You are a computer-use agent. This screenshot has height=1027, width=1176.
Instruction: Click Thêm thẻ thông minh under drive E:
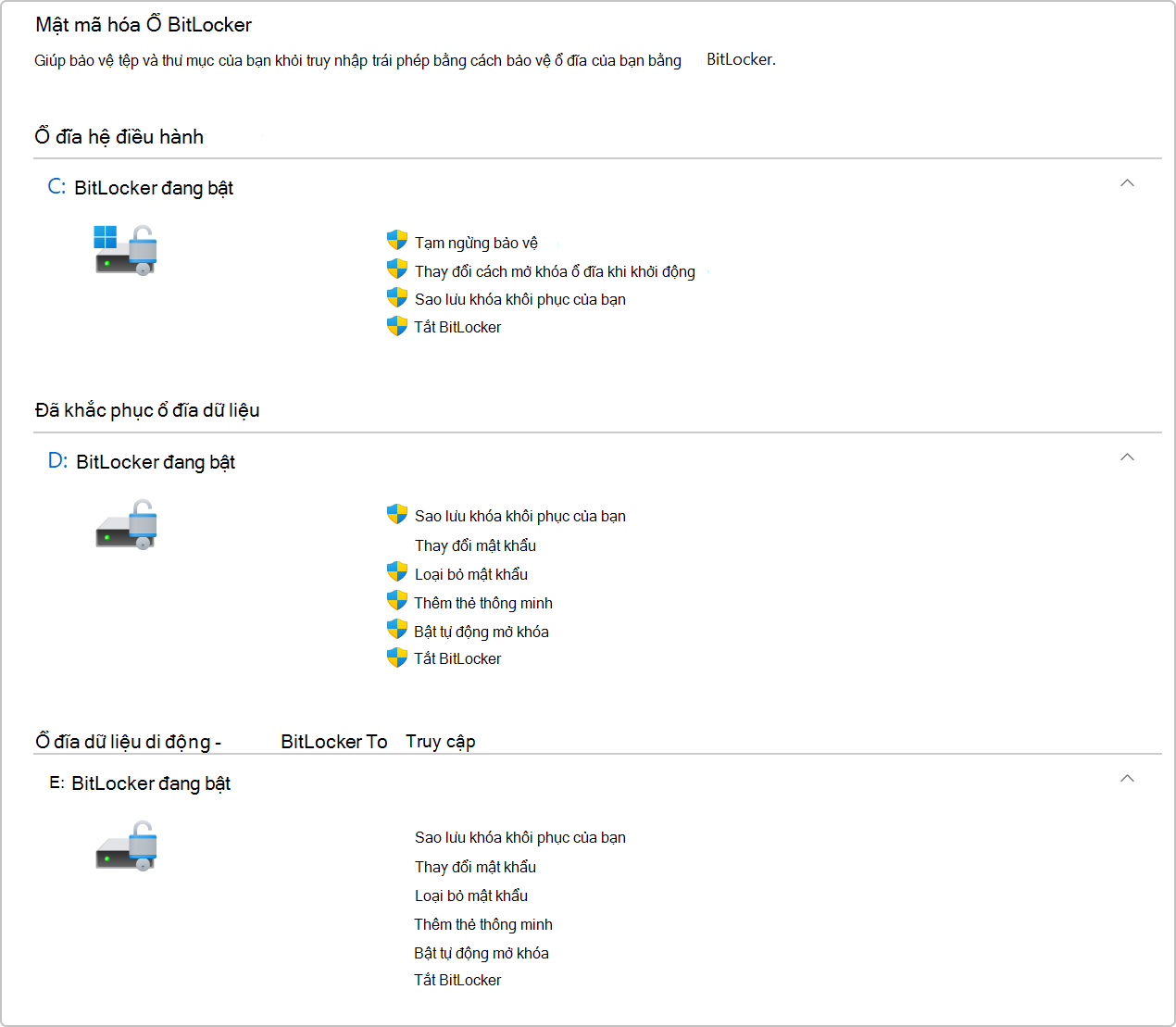coord(483,924)
